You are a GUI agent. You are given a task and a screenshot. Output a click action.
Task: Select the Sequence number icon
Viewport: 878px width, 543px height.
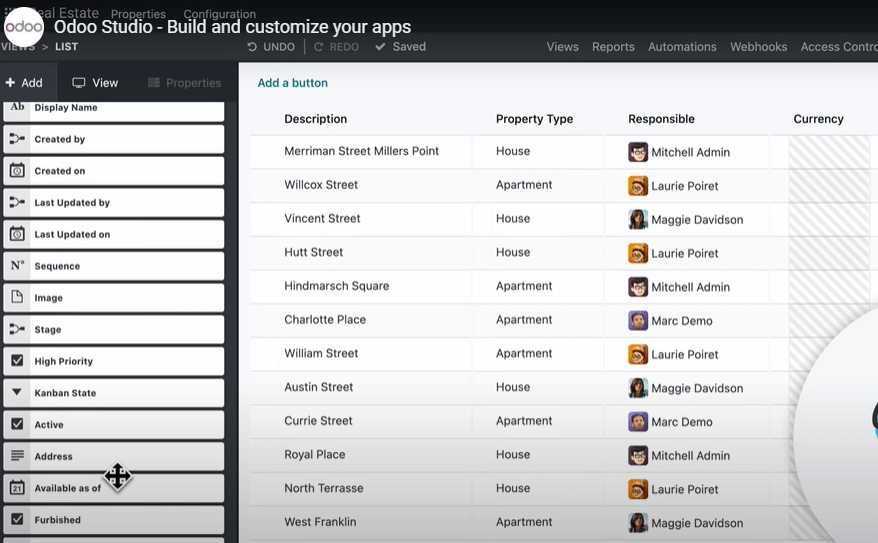[17, 265]
